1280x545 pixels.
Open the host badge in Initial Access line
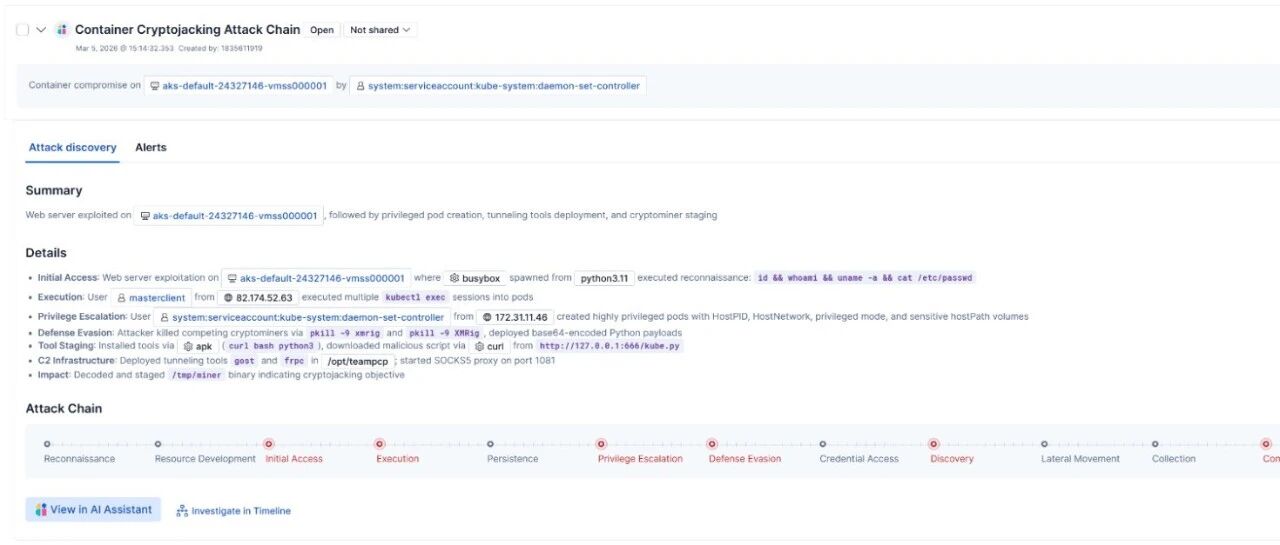316,278
